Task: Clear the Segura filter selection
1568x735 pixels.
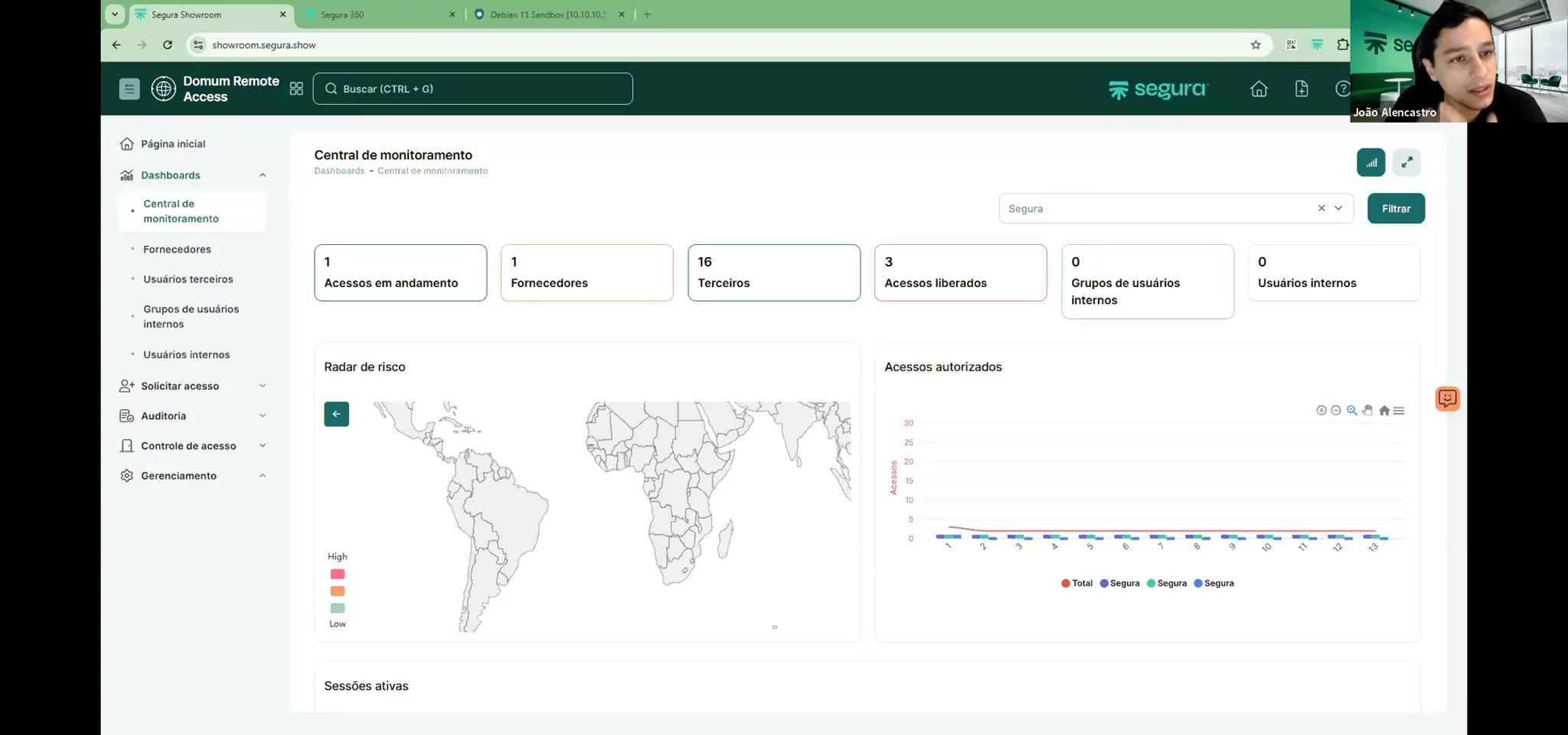Action: (x=1321, y=208)
